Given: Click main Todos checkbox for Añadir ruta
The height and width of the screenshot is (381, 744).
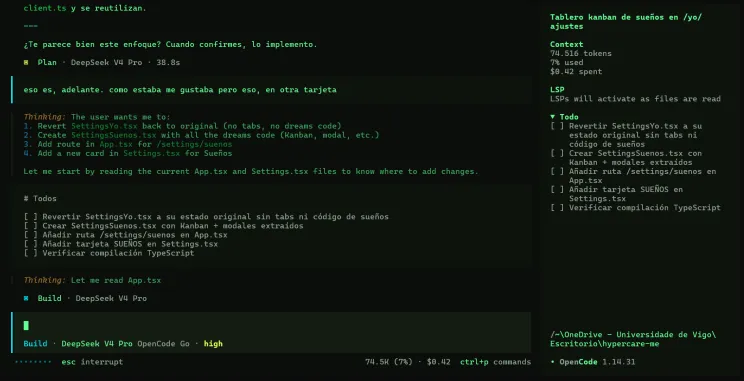Looking at the screenshot, I should [30, 235].
